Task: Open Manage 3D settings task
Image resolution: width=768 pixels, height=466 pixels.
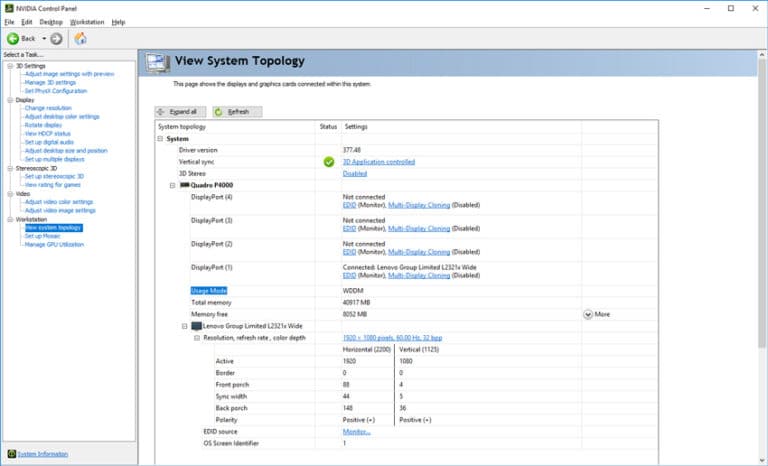Action: click(x=50, y=82)
